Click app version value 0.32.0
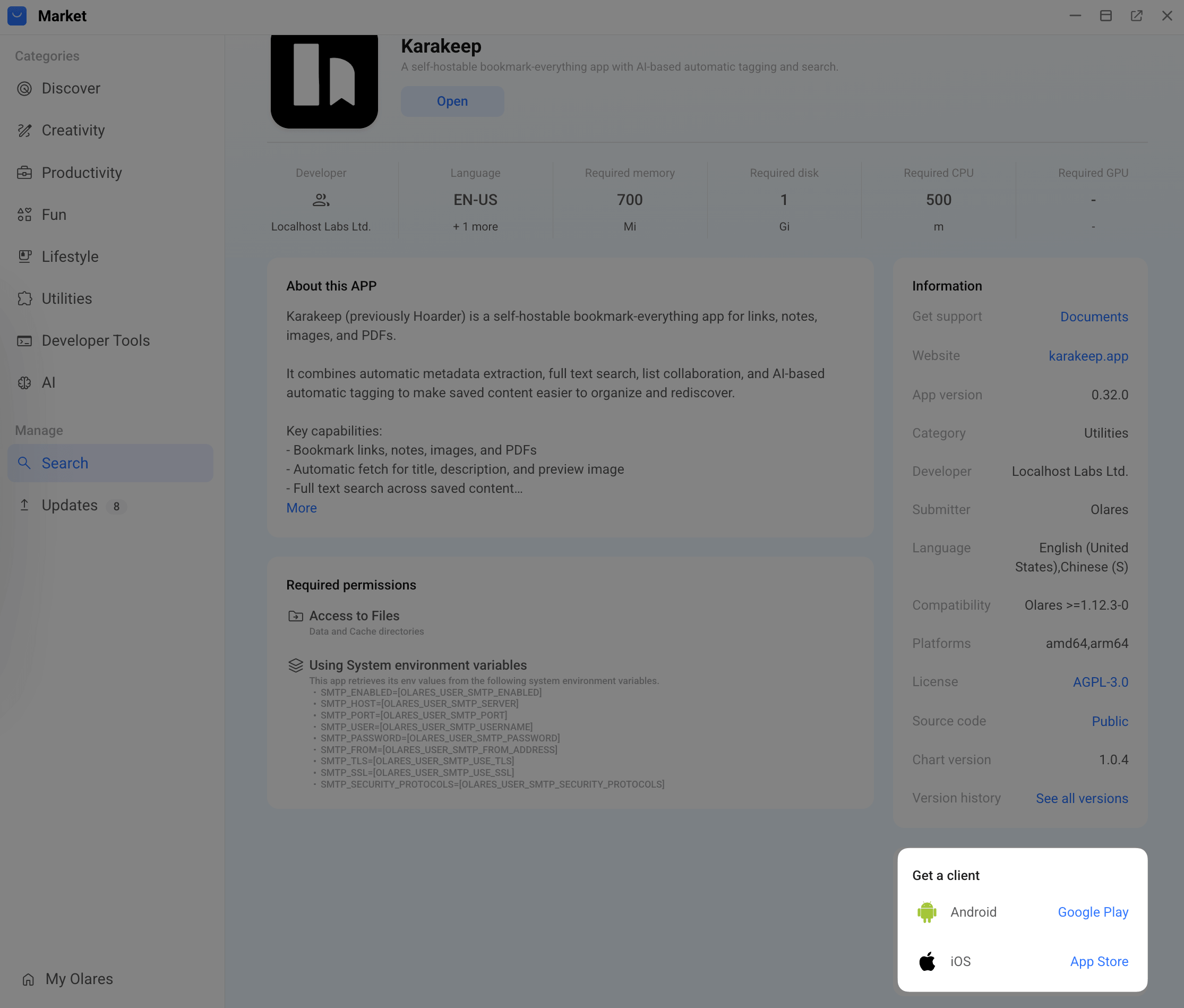This screenshot has height=1008, width=1184. pyautogui.click(x=1109, y=395)
